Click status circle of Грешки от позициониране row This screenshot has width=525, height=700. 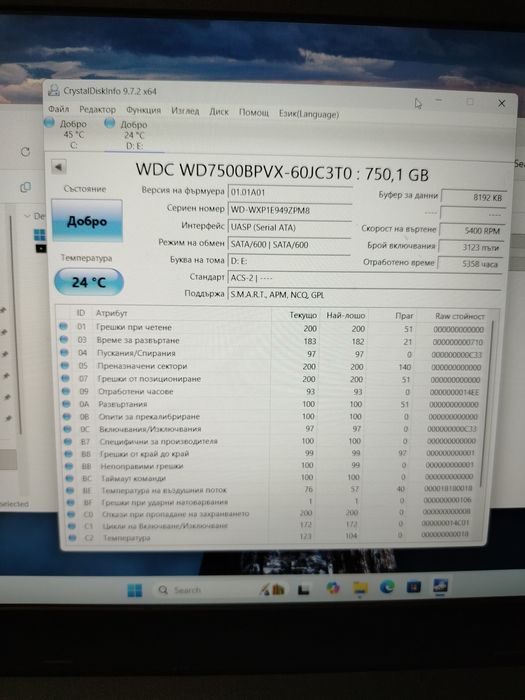coord(66,379)
